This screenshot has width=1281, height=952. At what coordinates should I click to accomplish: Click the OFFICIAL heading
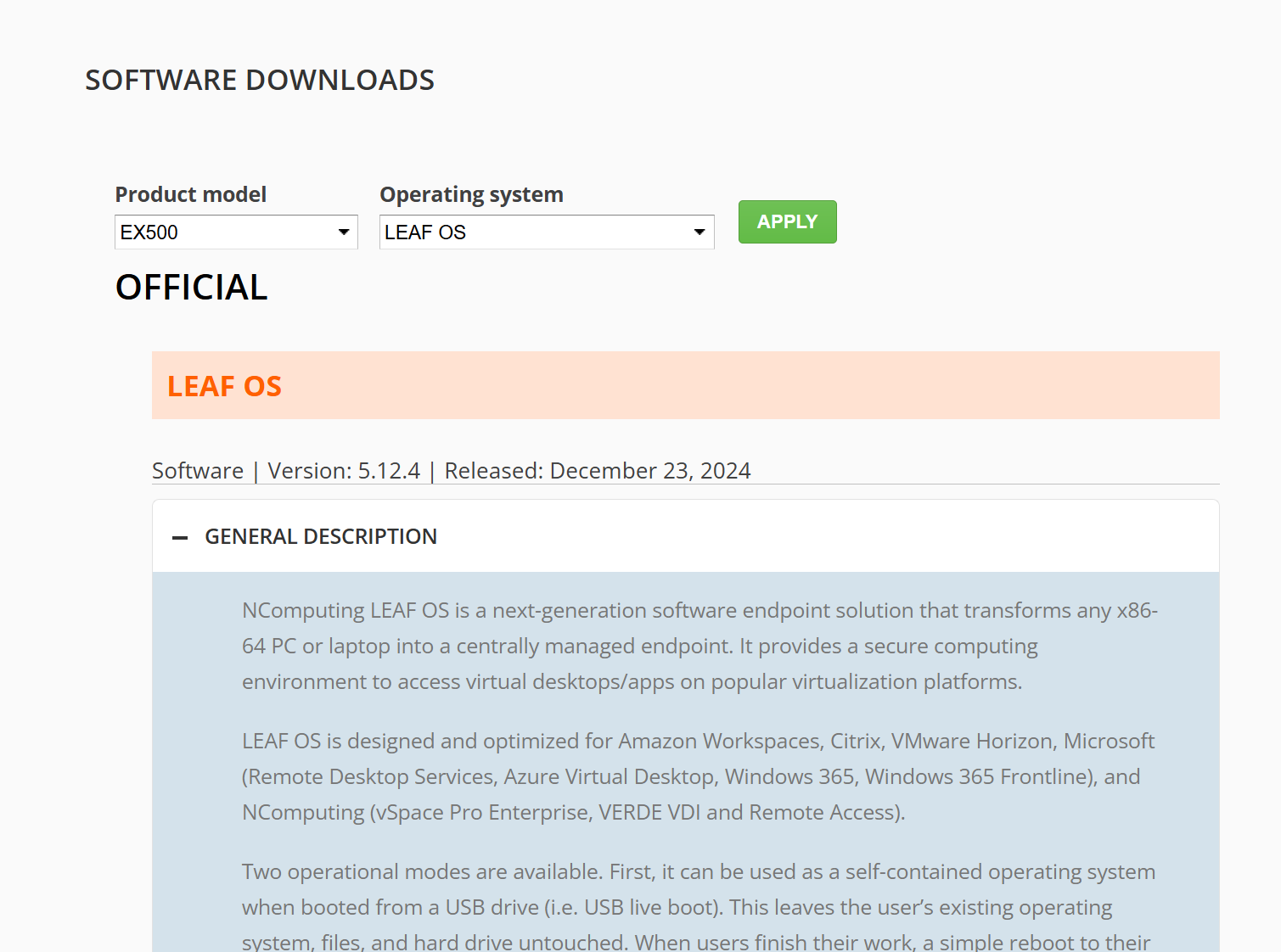coord(192,288)
